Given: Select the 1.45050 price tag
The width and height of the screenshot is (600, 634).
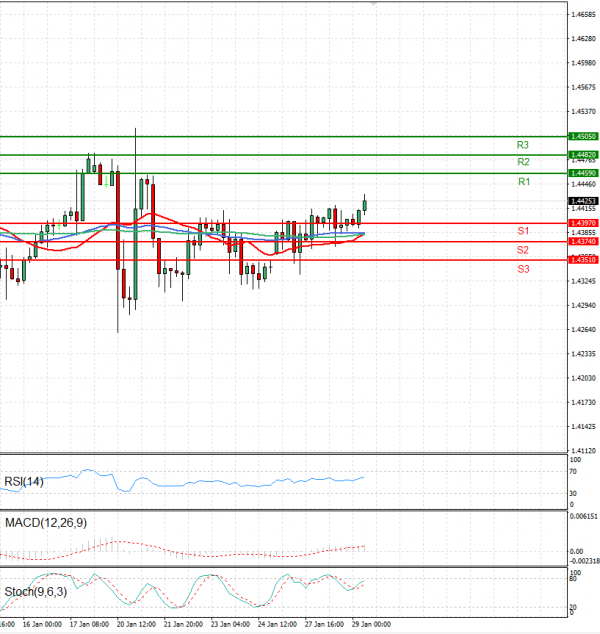Looking at the screenshot, I should pos(583,137).
